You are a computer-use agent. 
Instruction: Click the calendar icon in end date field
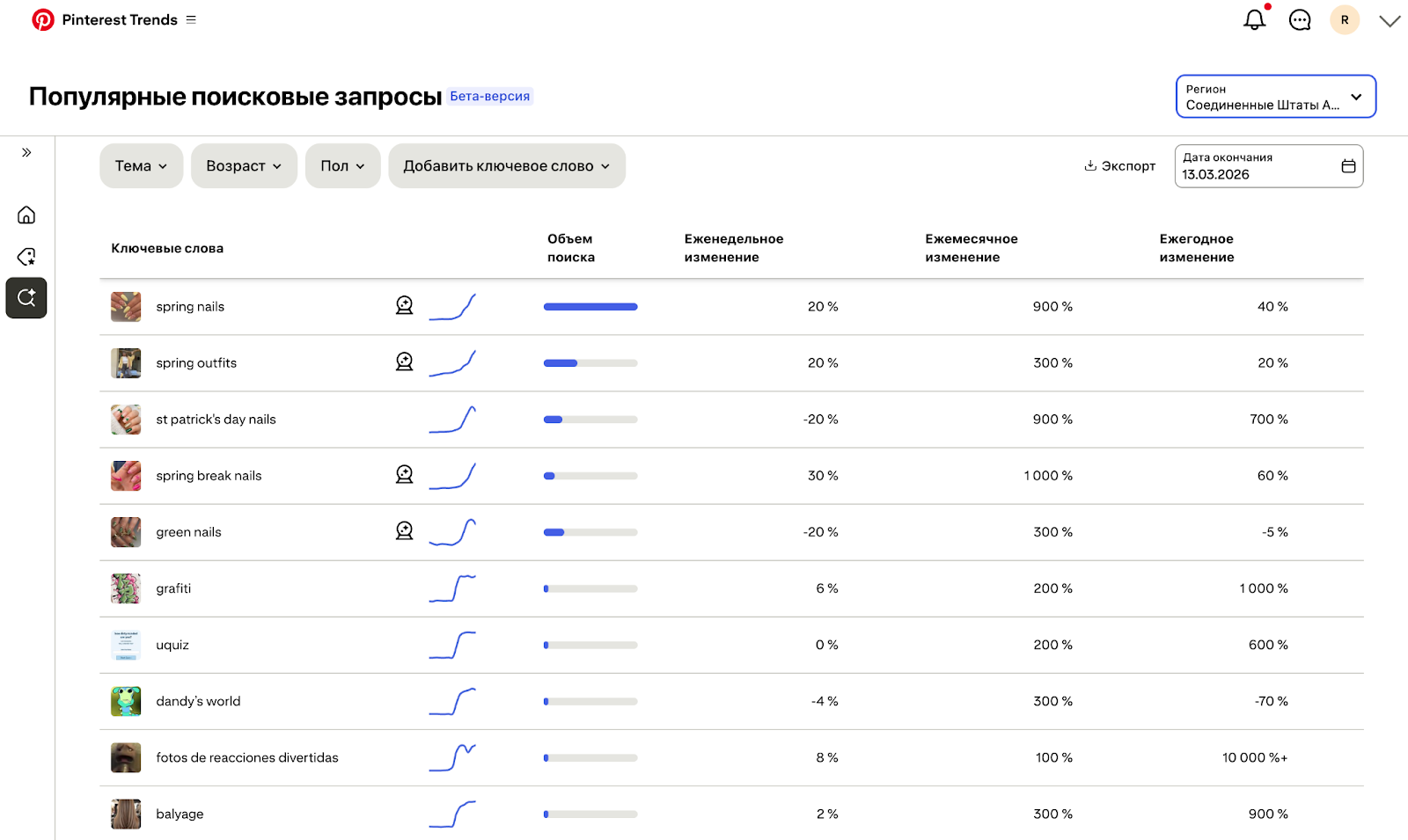coord(1347,166)
